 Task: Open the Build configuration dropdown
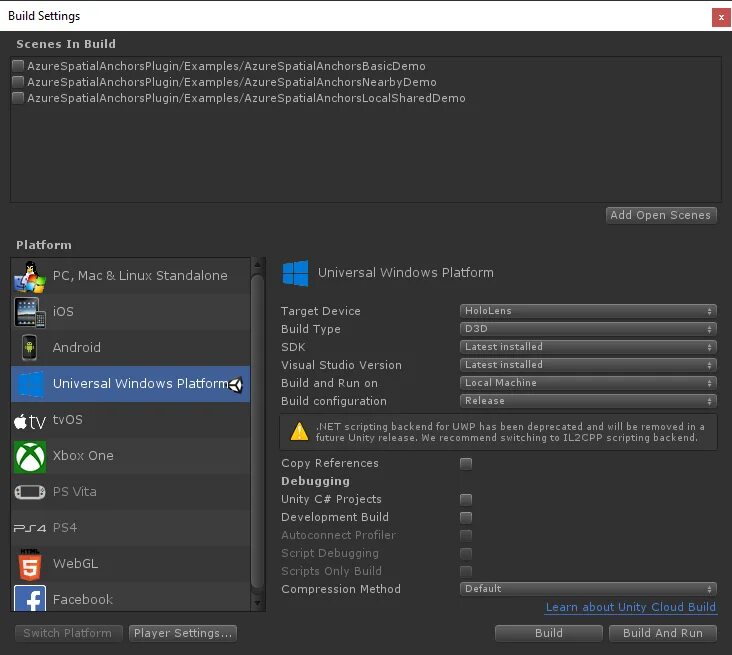[588, 401]
